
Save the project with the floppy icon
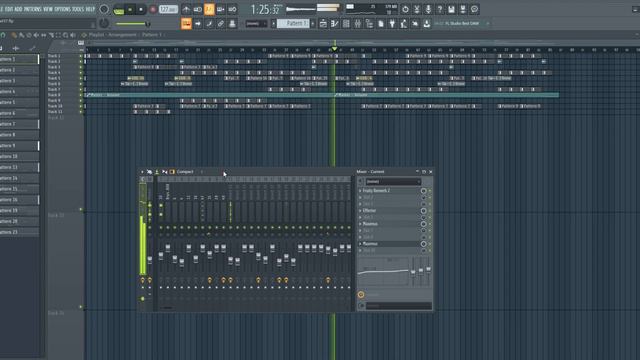click(451, 9)
